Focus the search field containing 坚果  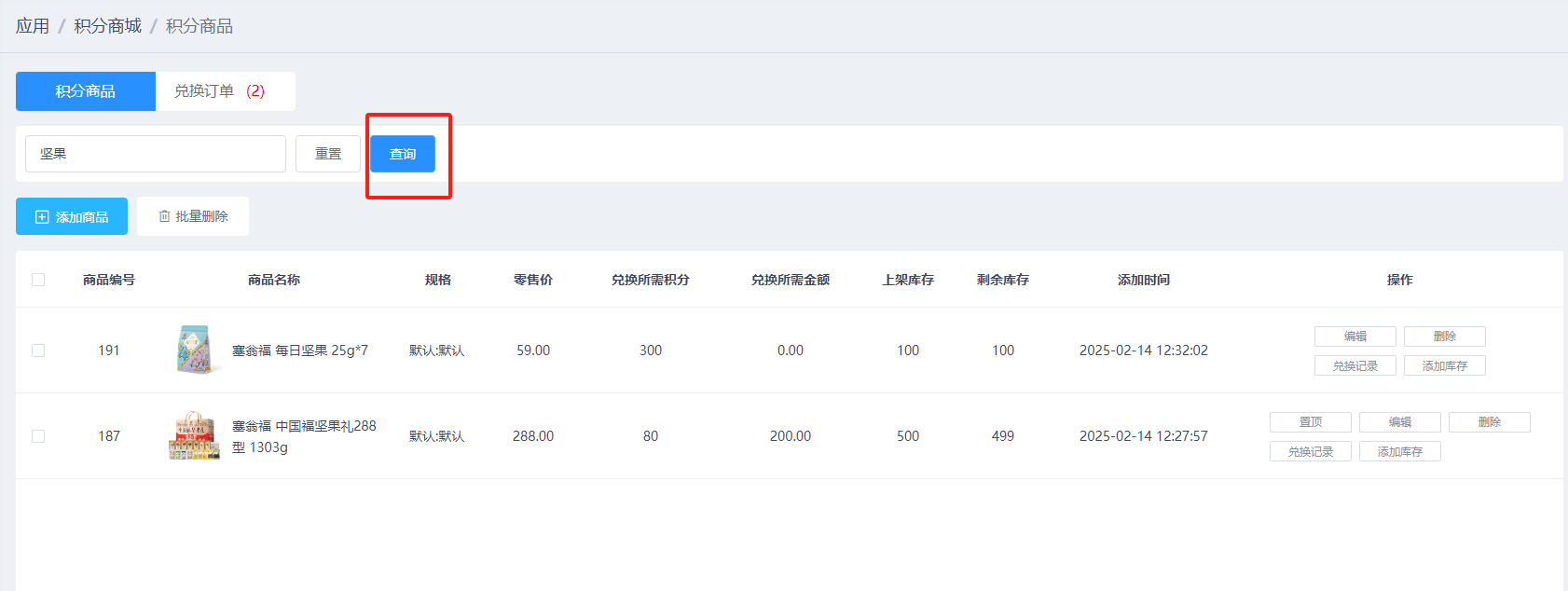click(x=156, y=154)
